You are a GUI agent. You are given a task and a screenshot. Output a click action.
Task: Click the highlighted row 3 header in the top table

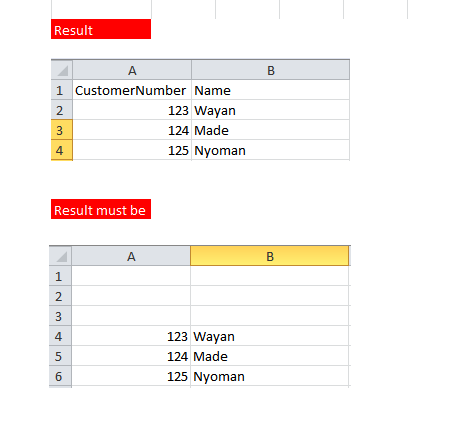click(62, 130)
